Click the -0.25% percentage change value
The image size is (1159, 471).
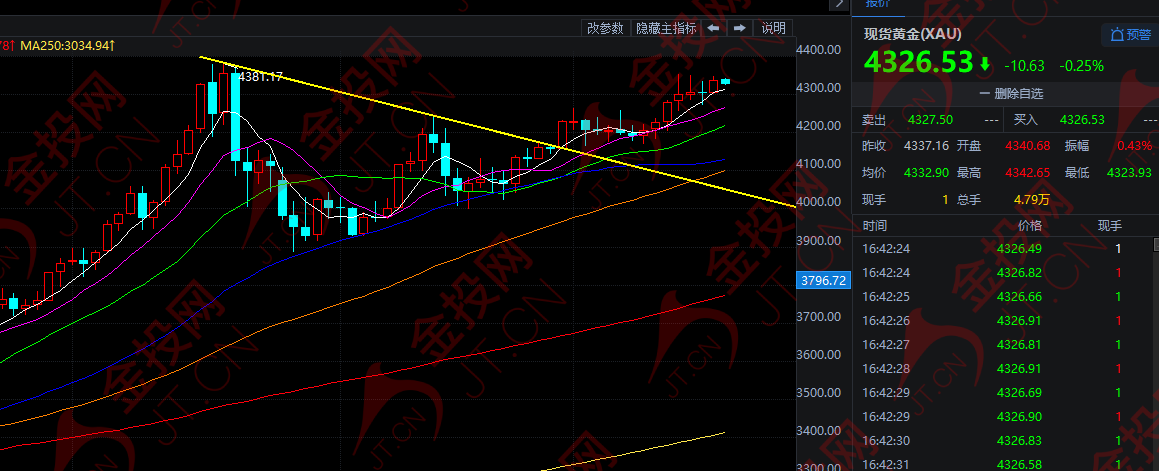1081,66
